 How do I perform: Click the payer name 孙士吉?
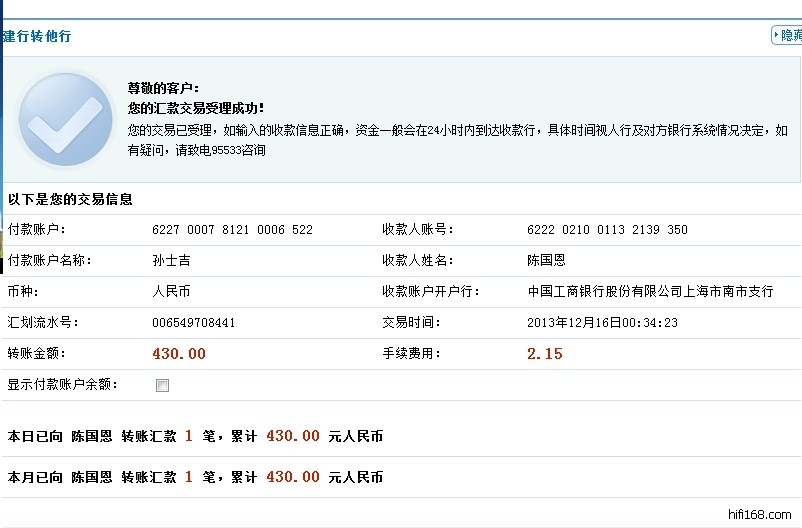(171, 261)
